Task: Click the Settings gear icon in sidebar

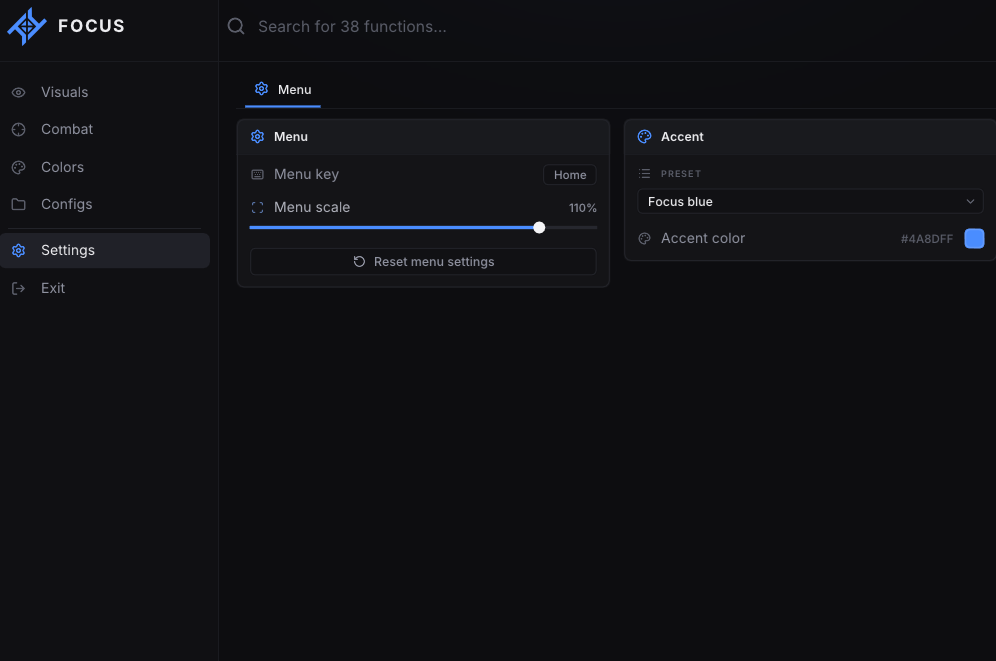Action: tap(18, 250)
